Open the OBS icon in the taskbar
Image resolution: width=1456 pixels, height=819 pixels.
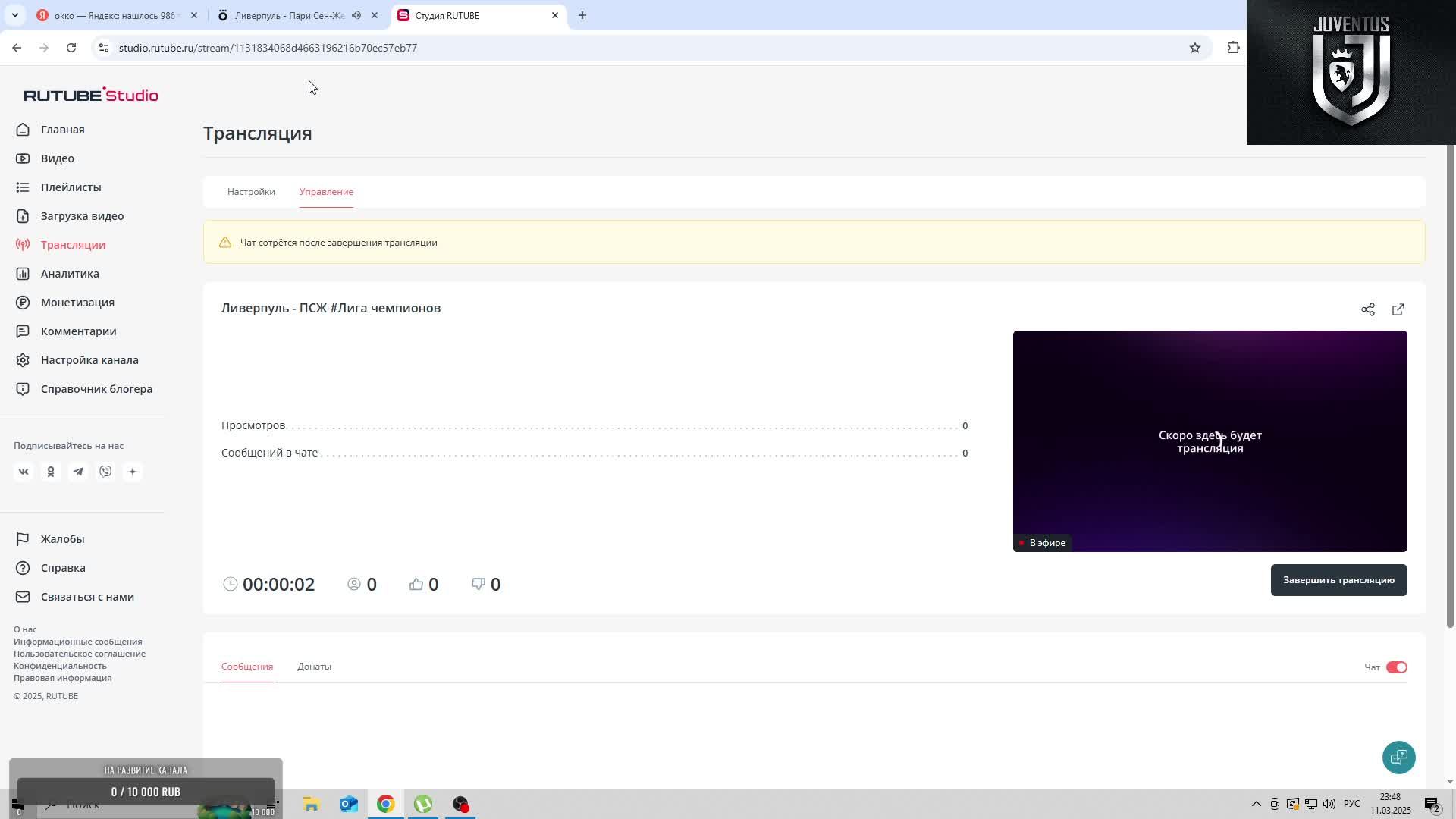pyautogui.click(x=460, y=804)
